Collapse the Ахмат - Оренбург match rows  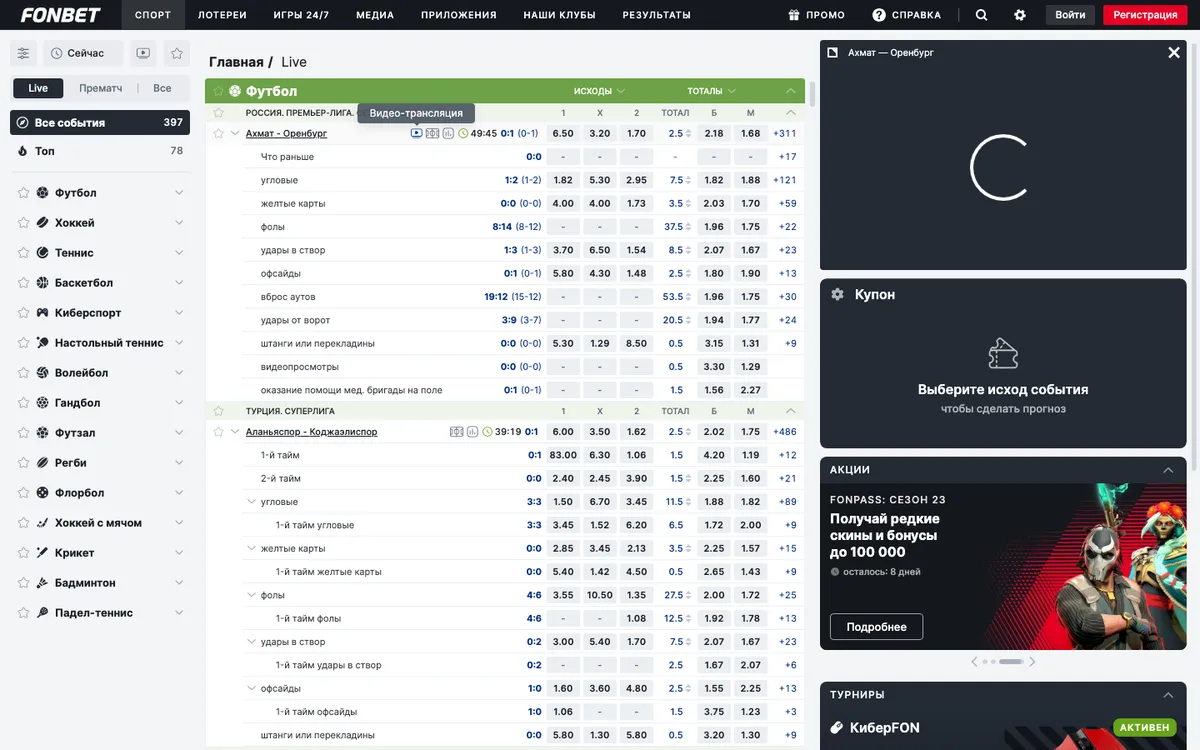(235, 133)
